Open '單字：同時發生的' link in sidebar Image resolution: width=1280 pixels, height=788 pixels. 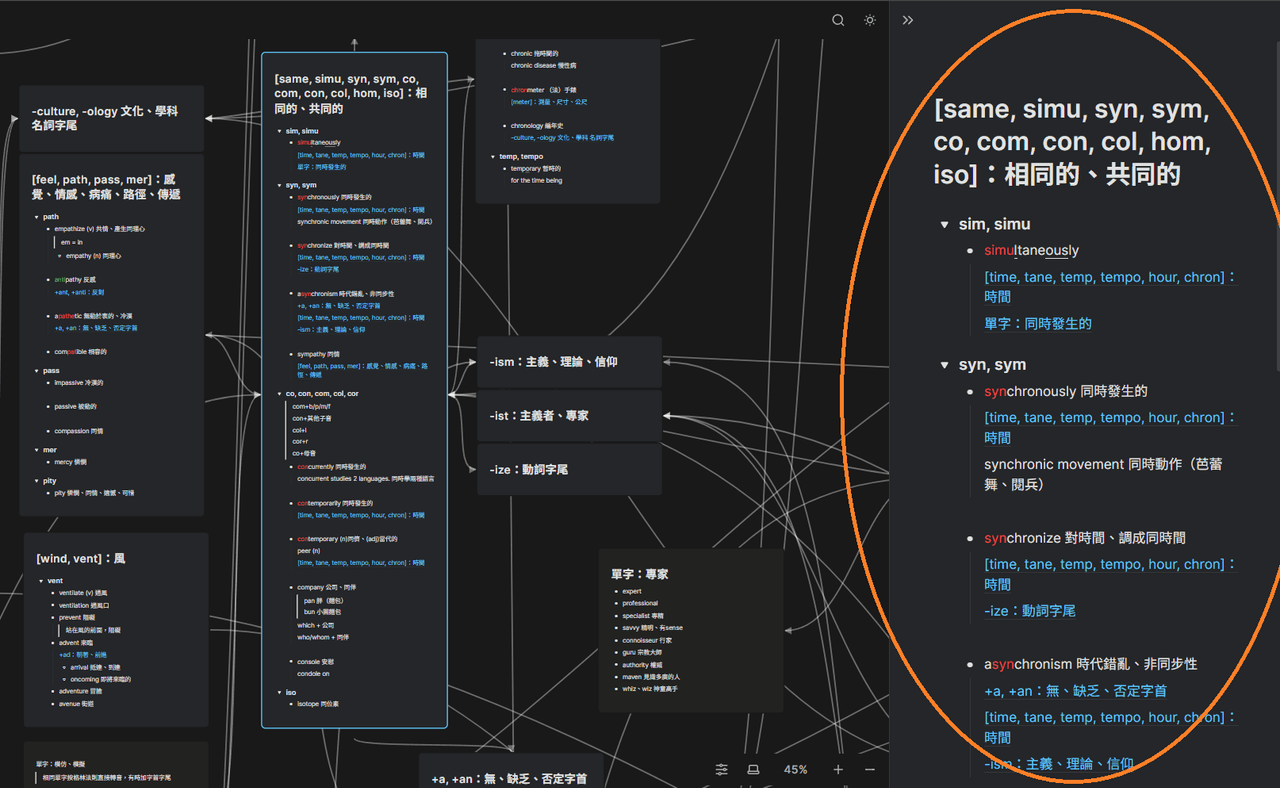coord(1038,324)
